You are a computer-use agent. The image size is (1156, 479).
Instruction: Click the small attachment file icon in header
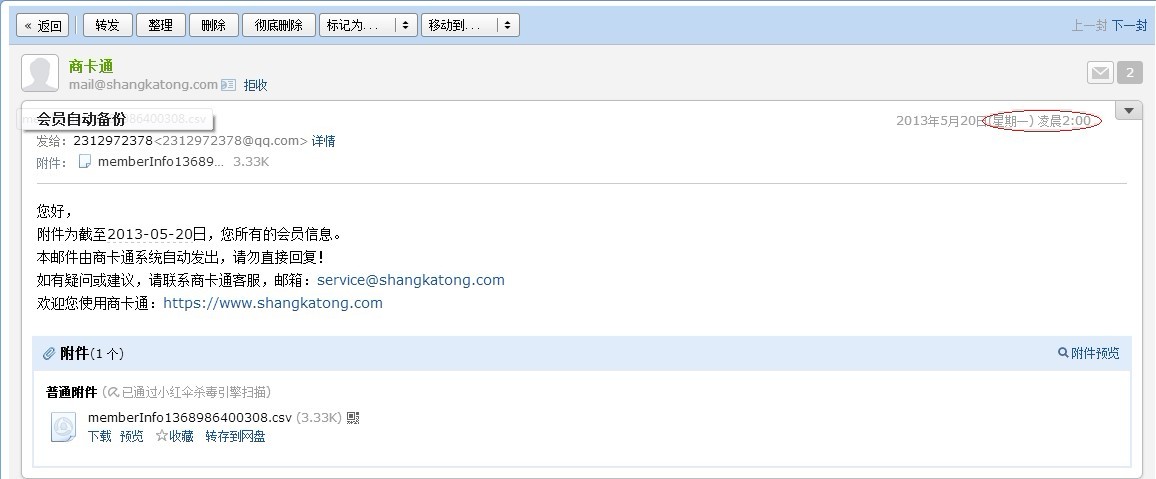[x=85, y=162]
